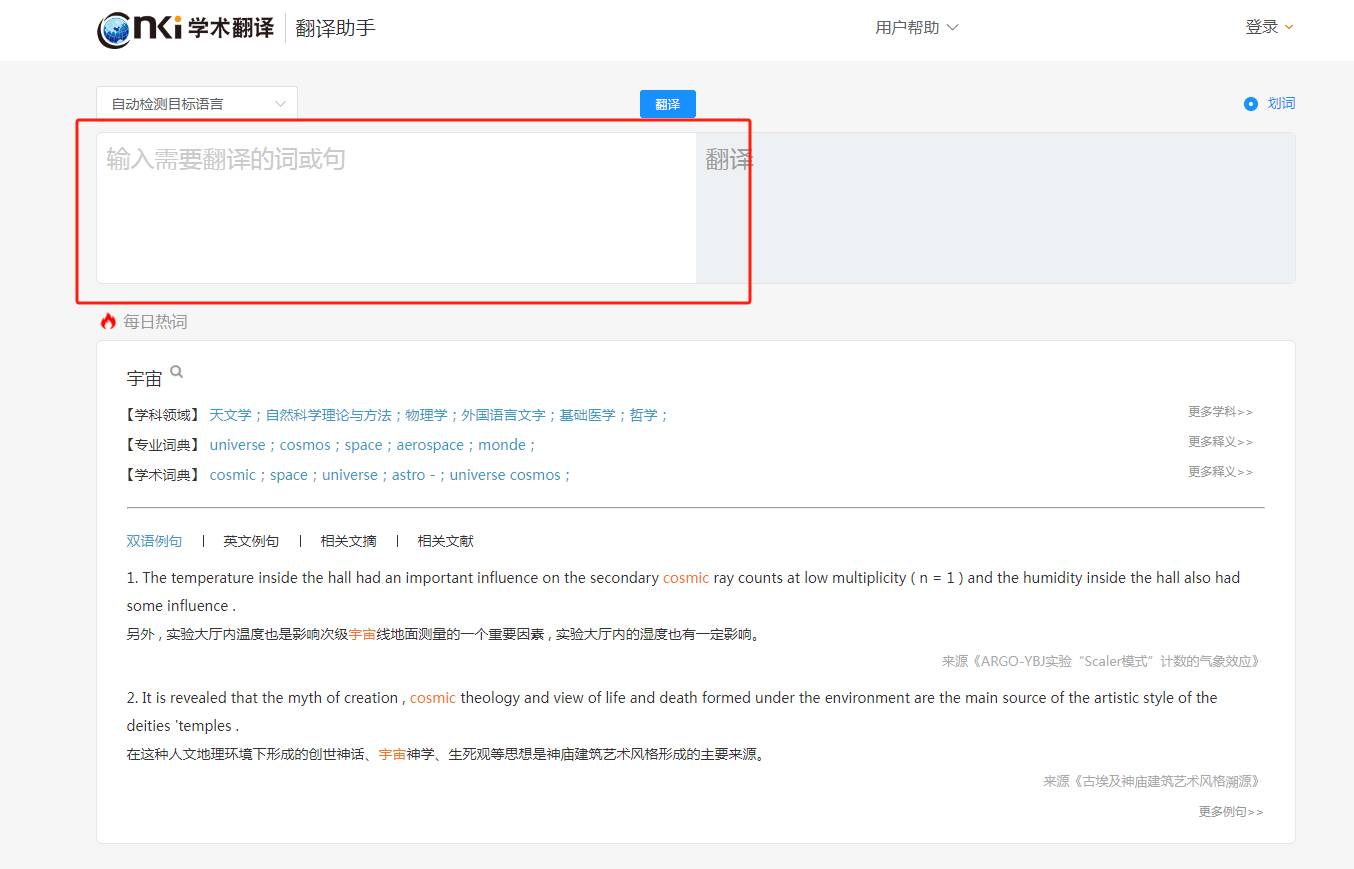The width and height of the screenshot is (1354, 869).
Task: Select the 双语例句 tab
Action: pos(154,540)
